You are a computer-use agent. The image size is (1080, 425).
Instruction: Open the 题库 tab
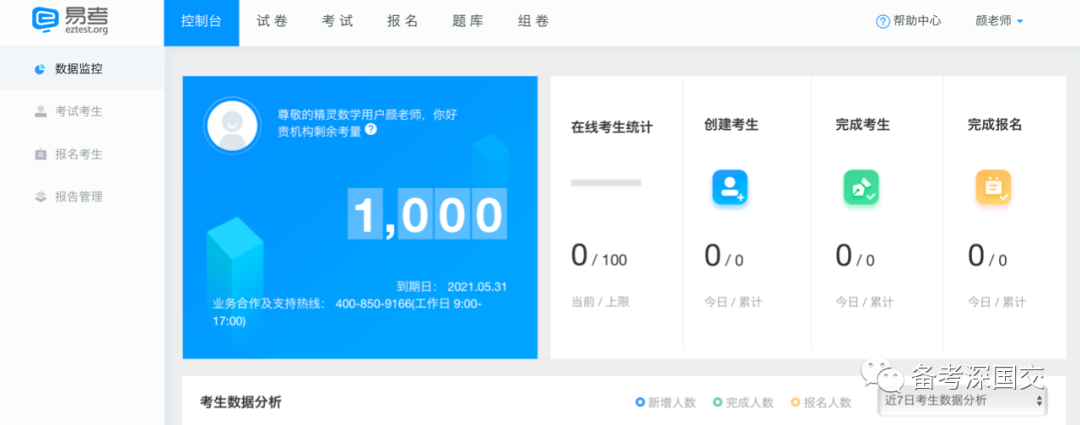(x=467, y=21)
